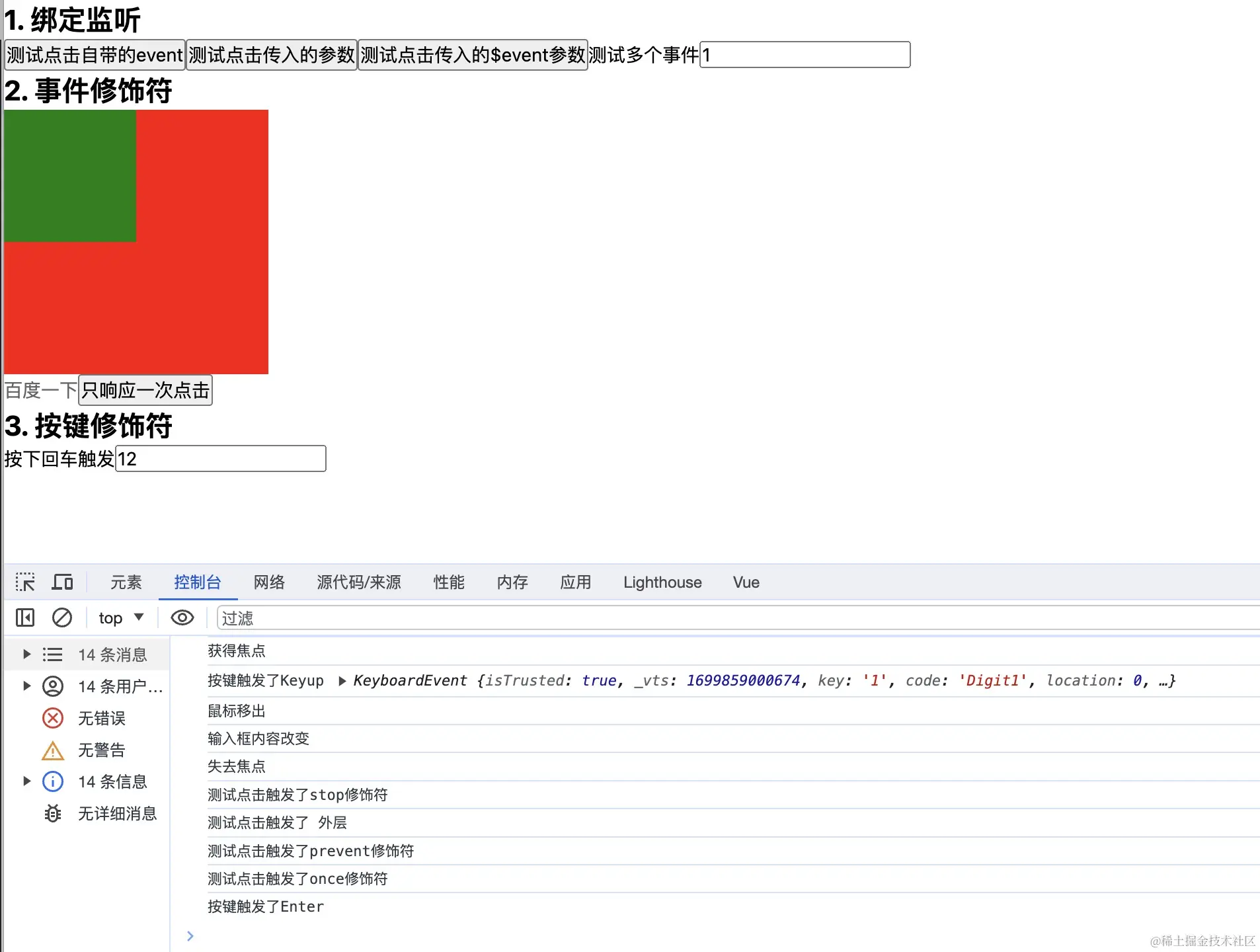Open live expression via the eye icon

pyautogui.click(x=182, y=617)
